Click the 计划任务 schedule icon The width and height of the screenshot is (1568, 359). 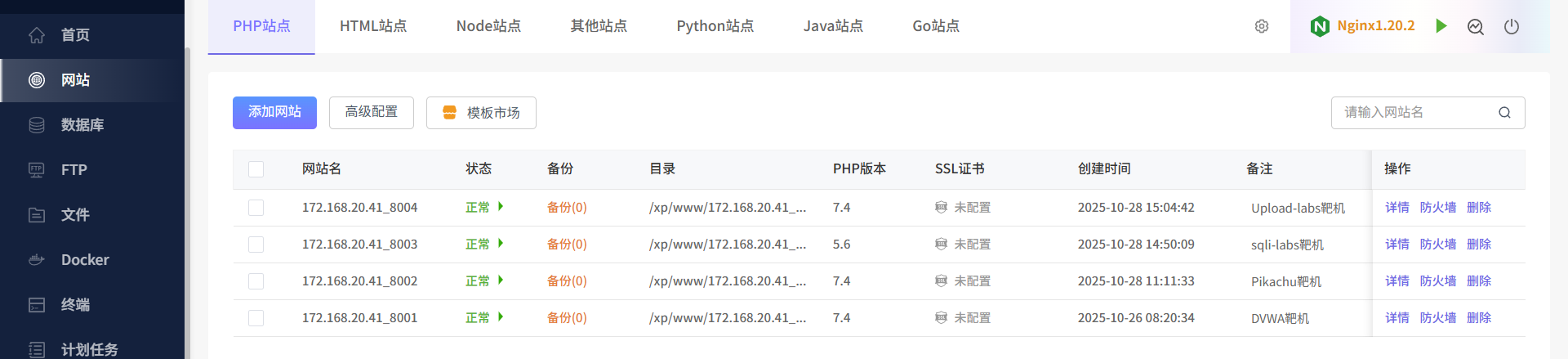(x=37, y=349)
